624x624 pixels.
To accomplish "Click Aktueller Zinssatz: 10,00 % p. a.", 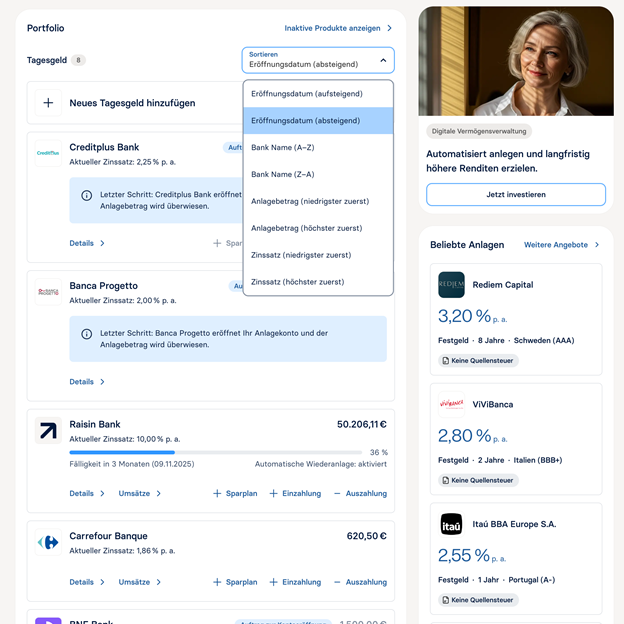I will click(x=125, y=439).
